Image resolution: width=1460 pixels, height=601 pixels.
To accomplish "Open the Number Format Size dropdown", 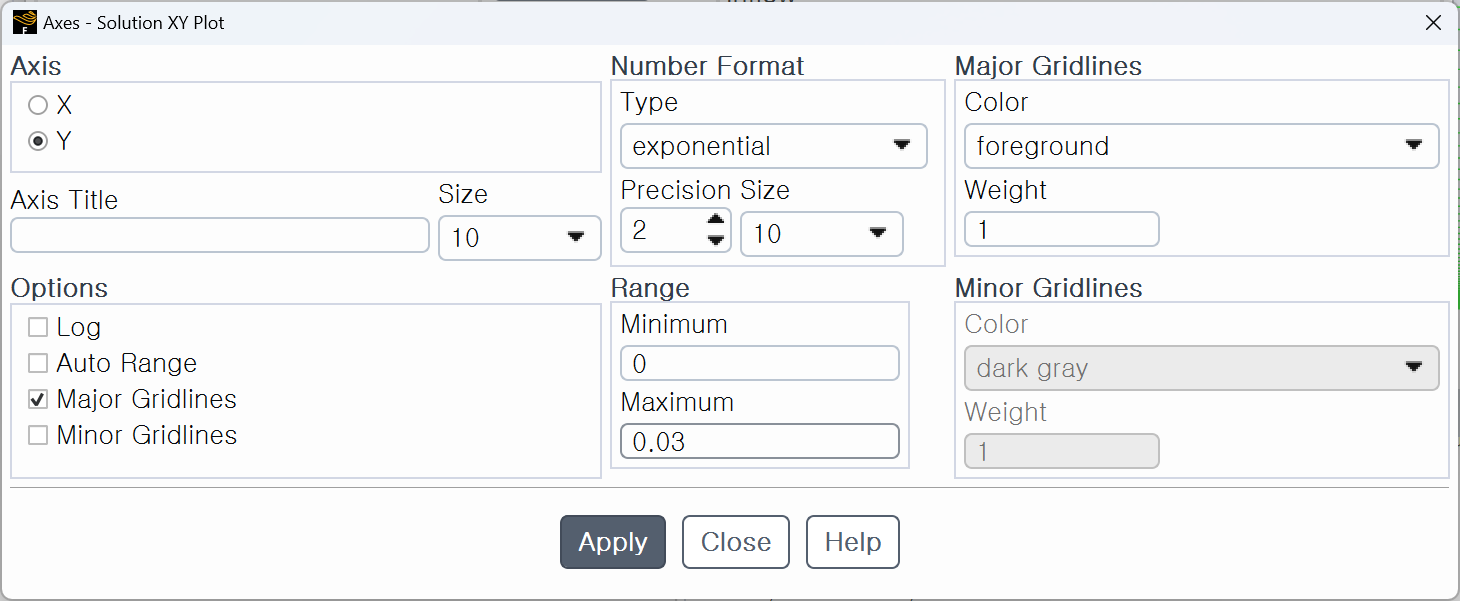I will coord(821,234).
